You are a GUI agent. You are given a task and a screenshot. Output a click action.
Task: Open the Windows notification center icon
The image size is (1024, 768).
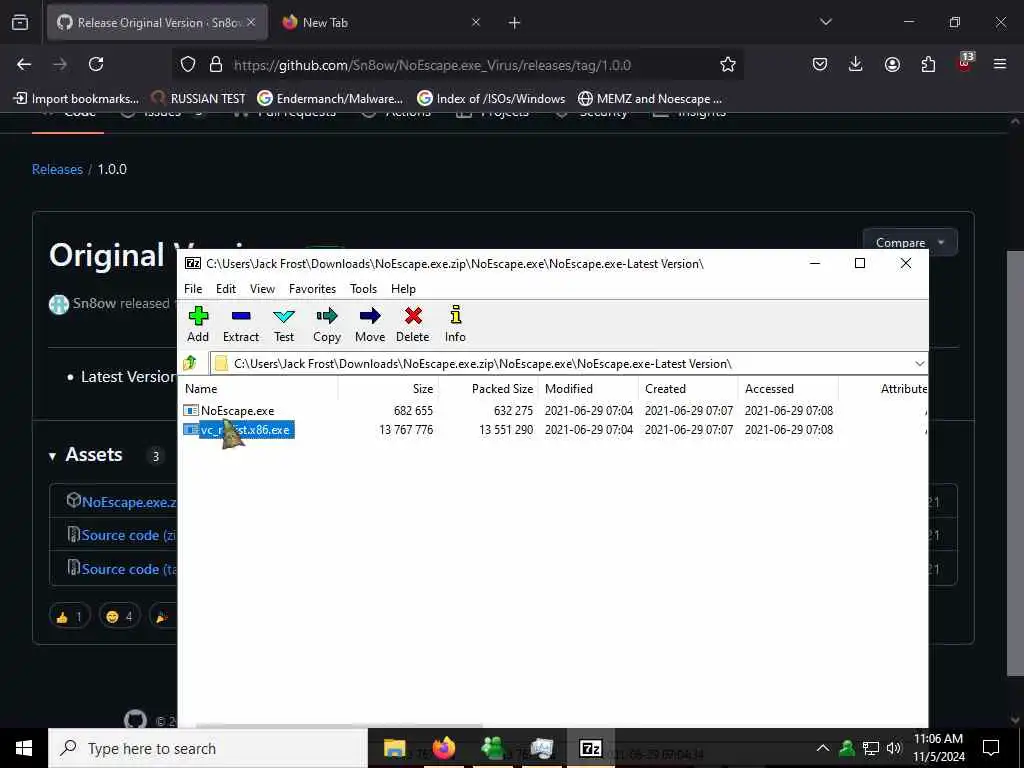click(991, 748)
